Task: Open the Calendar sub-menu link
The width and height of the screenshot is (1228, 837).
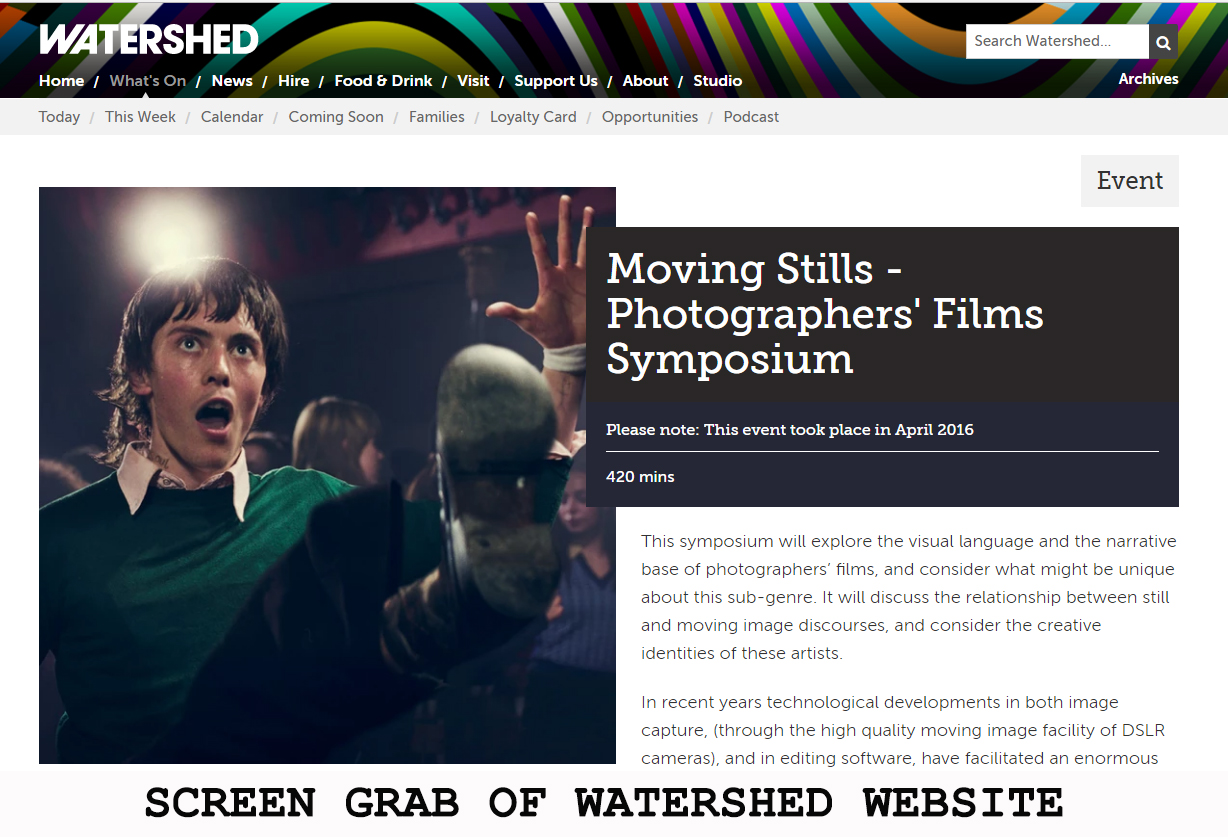Action: [x=232, y=117]
